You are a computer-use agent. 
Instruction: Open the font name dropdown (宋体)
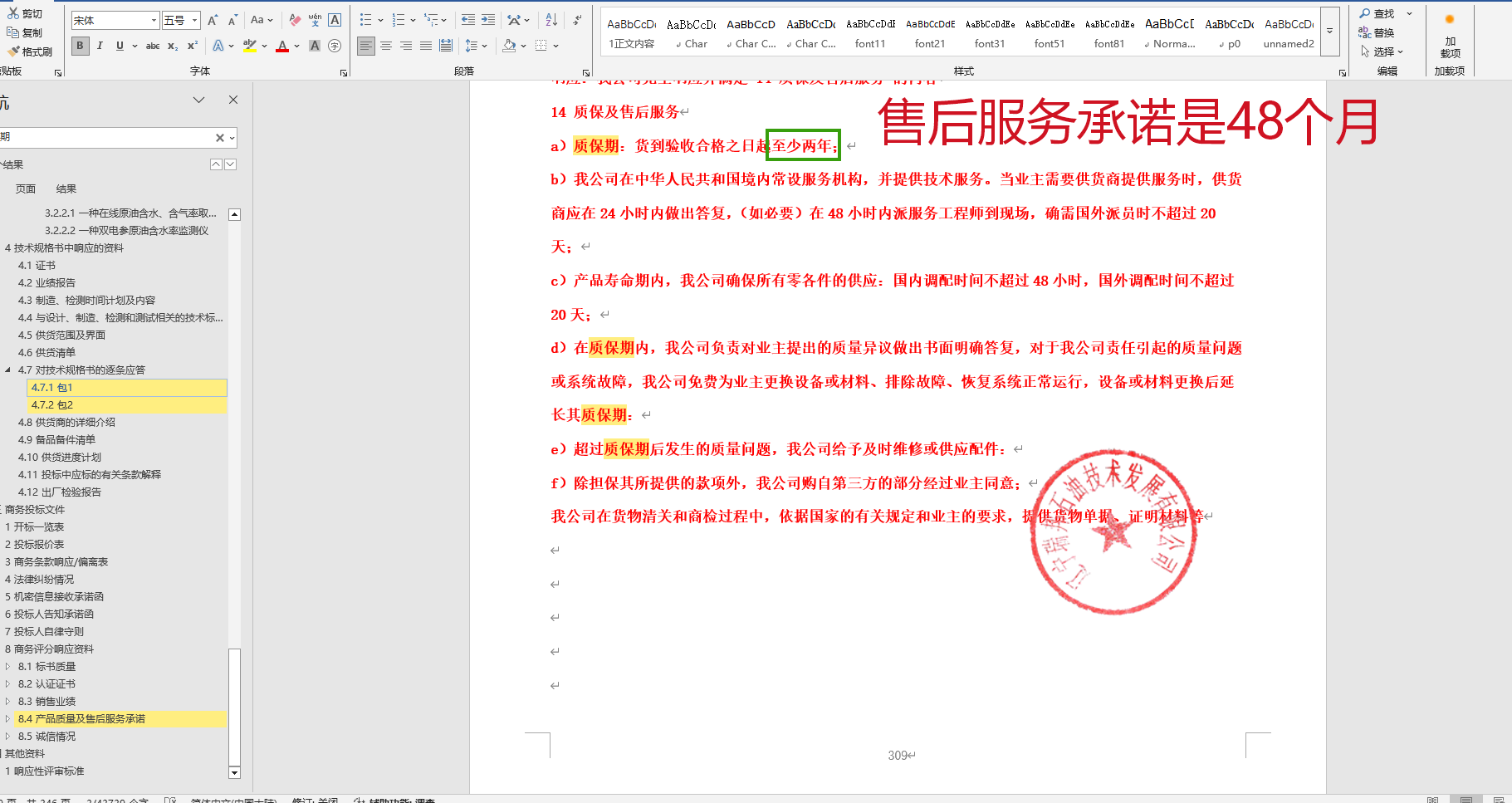pyautogui.click(x=154, y=20)
